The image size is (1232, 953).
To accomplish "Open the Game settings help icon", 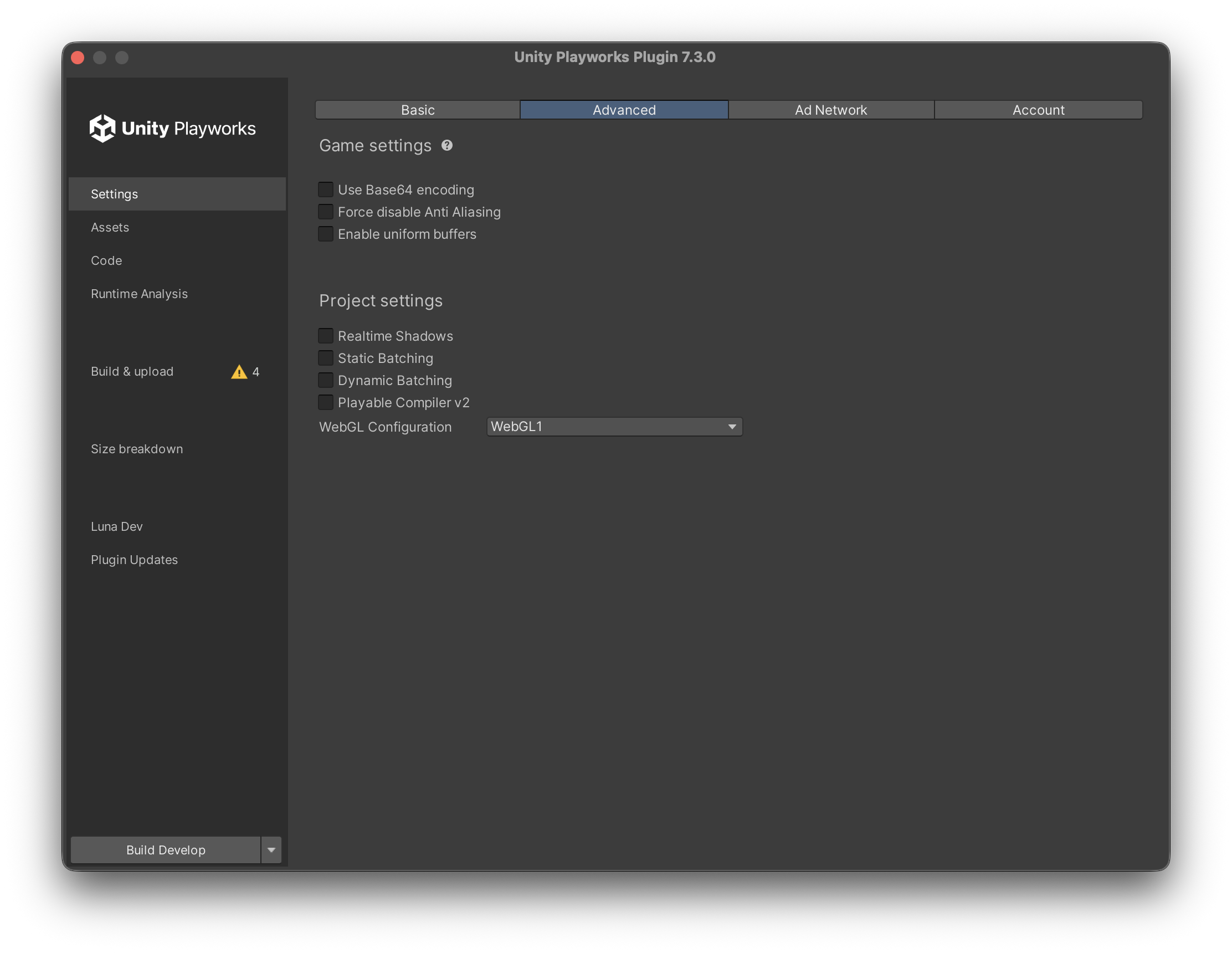I will tap(447, 146).
